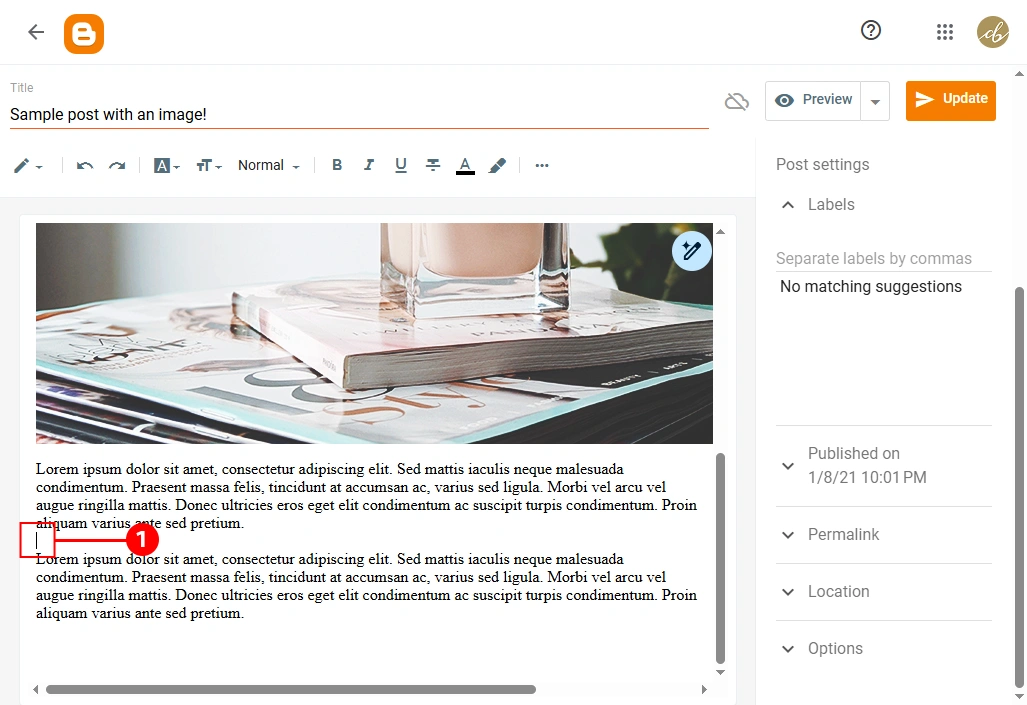This screenshot has width=1027, height=705.
Task: Open the Normal paragraph style dropdown
Action: coord(268,166)
